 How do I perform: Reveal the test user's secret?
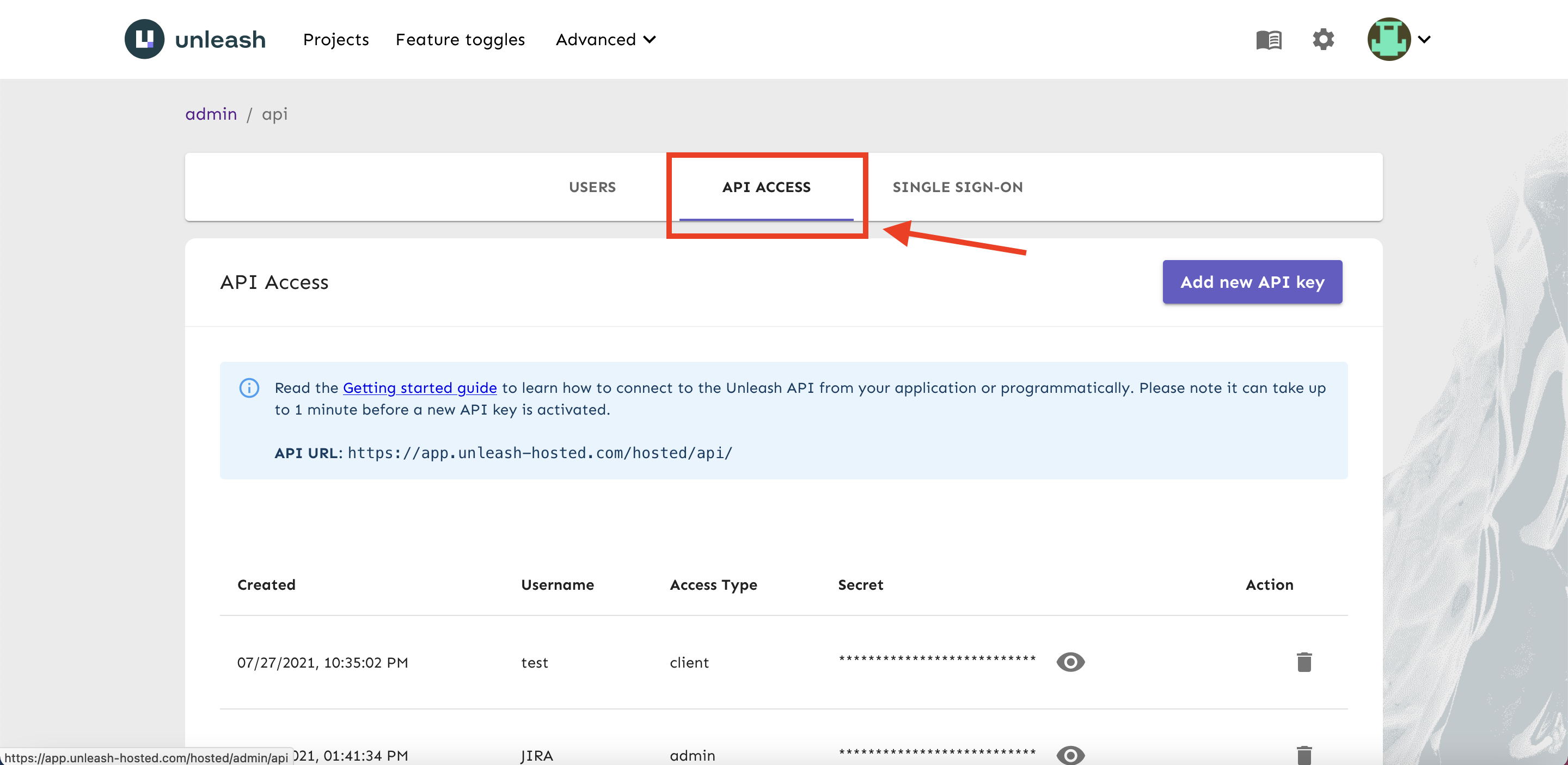point(1070,662)
